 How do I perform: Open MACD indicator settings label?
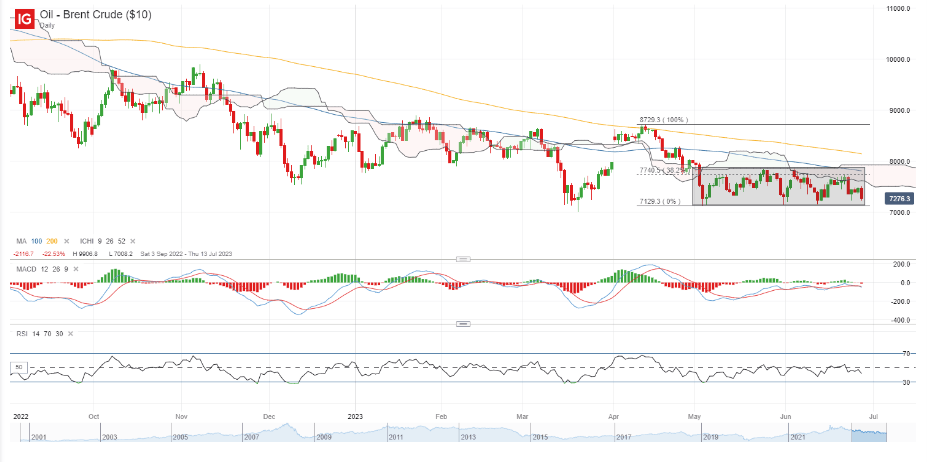[x=26, y=270]
